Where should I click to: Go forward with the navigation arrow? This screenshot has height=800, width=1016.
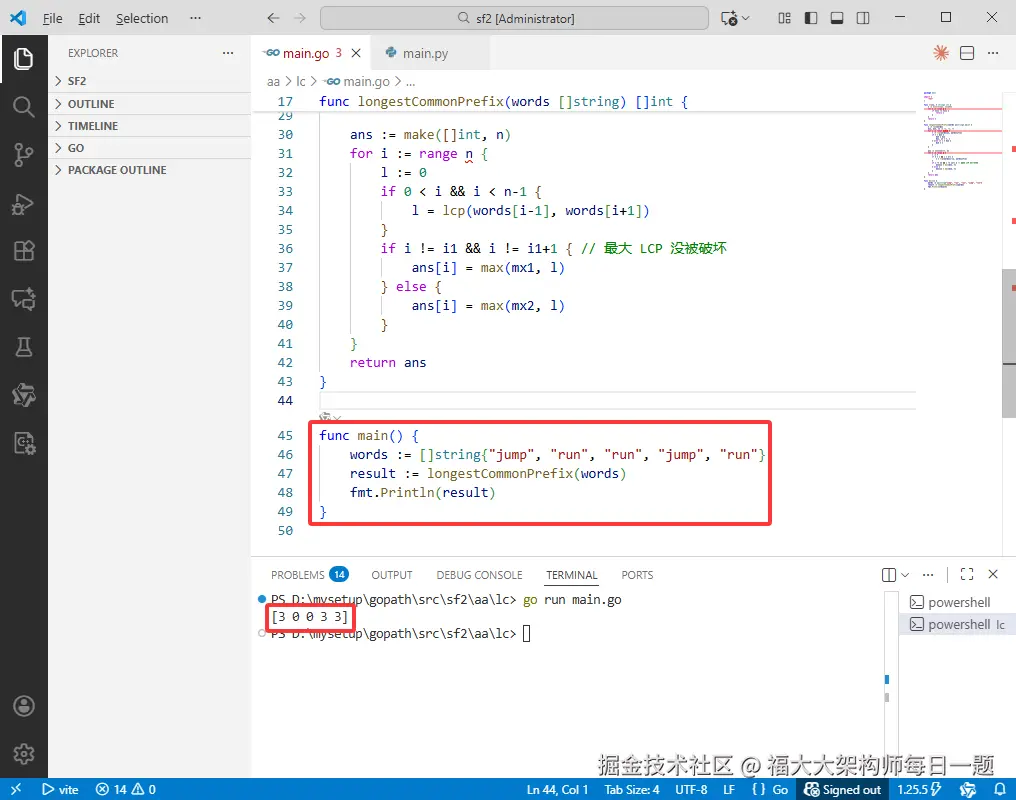pyautogui.click(x=299, y=18)
